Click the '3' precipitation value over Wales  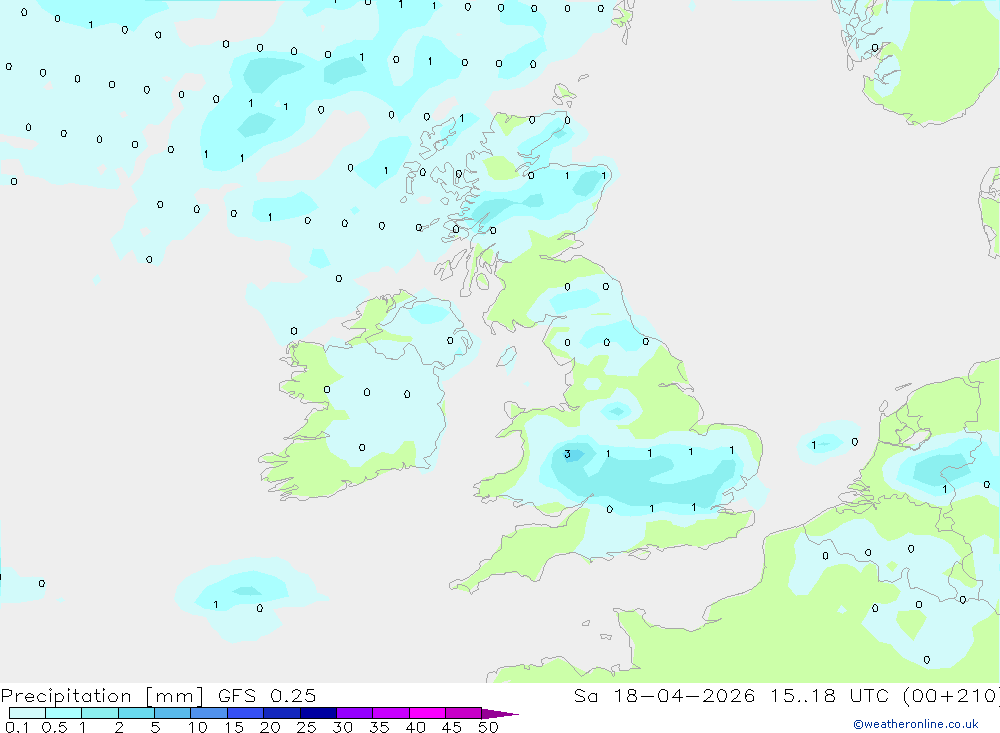pyautogui.click(x=567, y=454)
